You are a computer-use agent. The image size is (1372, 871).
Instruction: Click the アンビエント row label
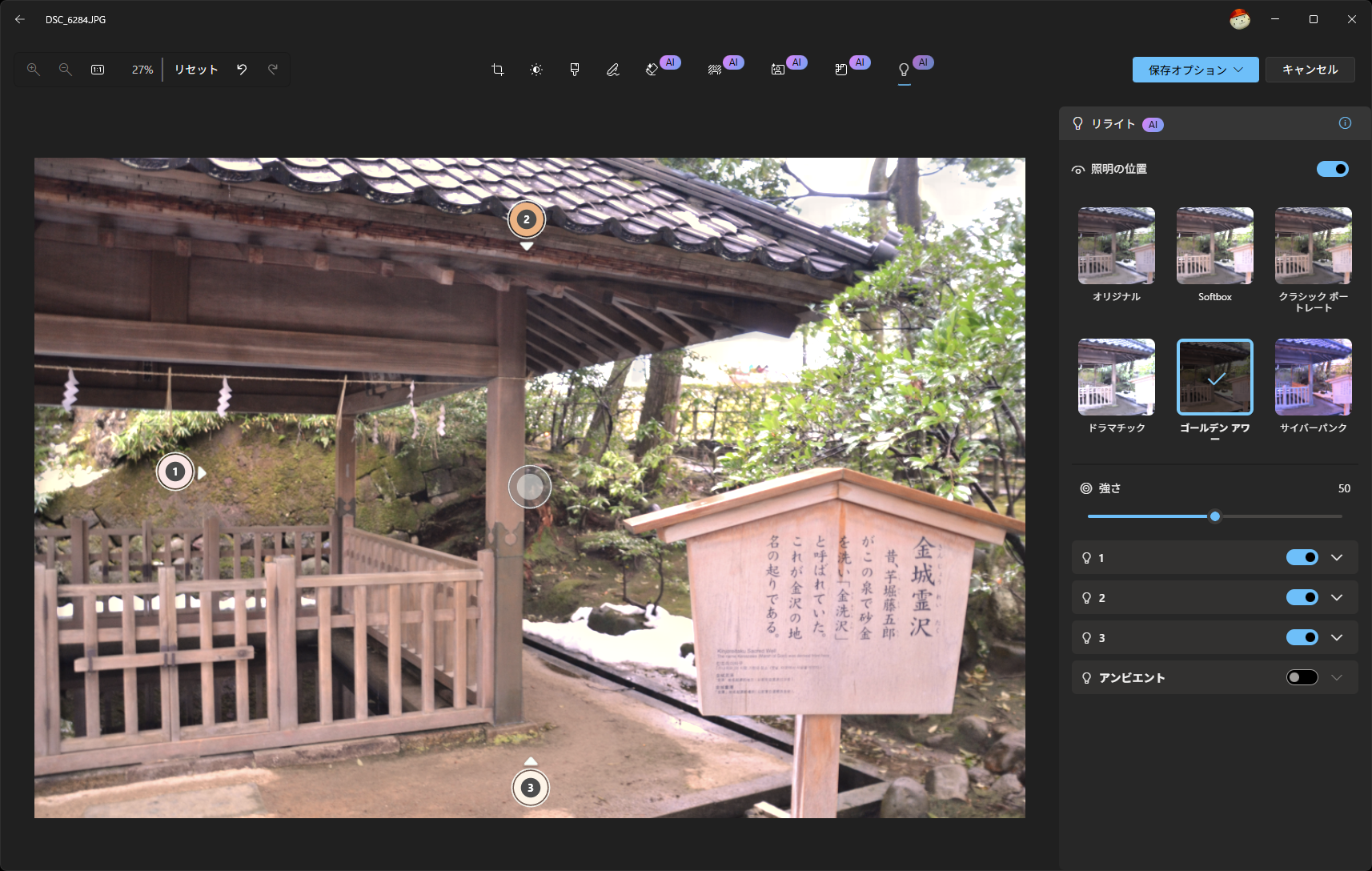[1132, 678]
